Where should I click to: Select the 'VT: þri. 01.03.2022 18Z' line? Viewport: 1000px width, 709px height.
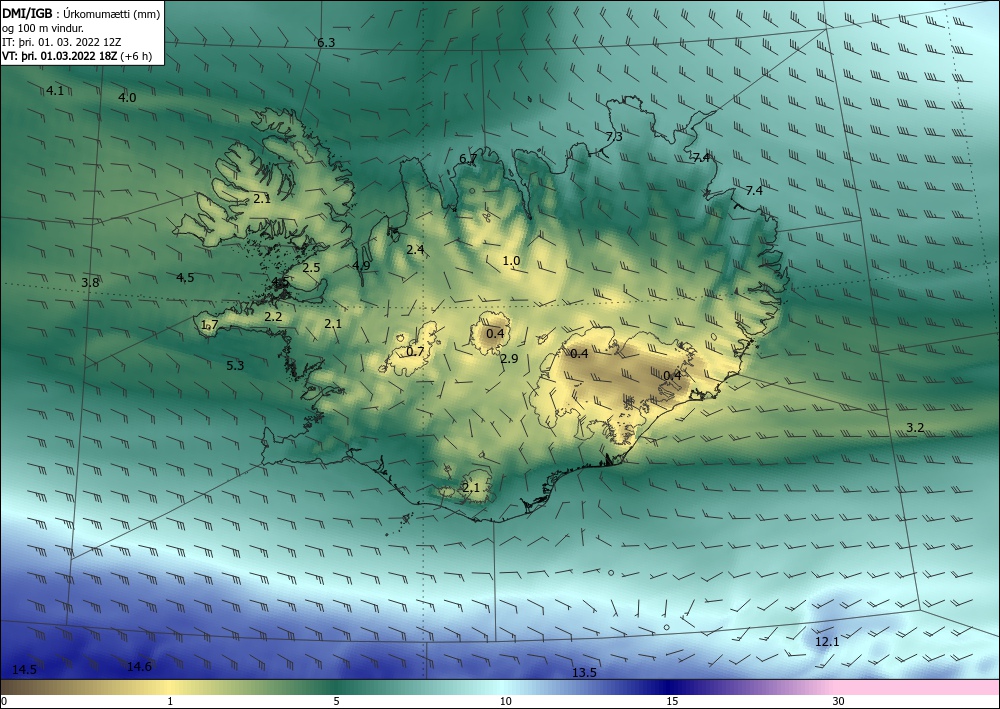(59, 56)
